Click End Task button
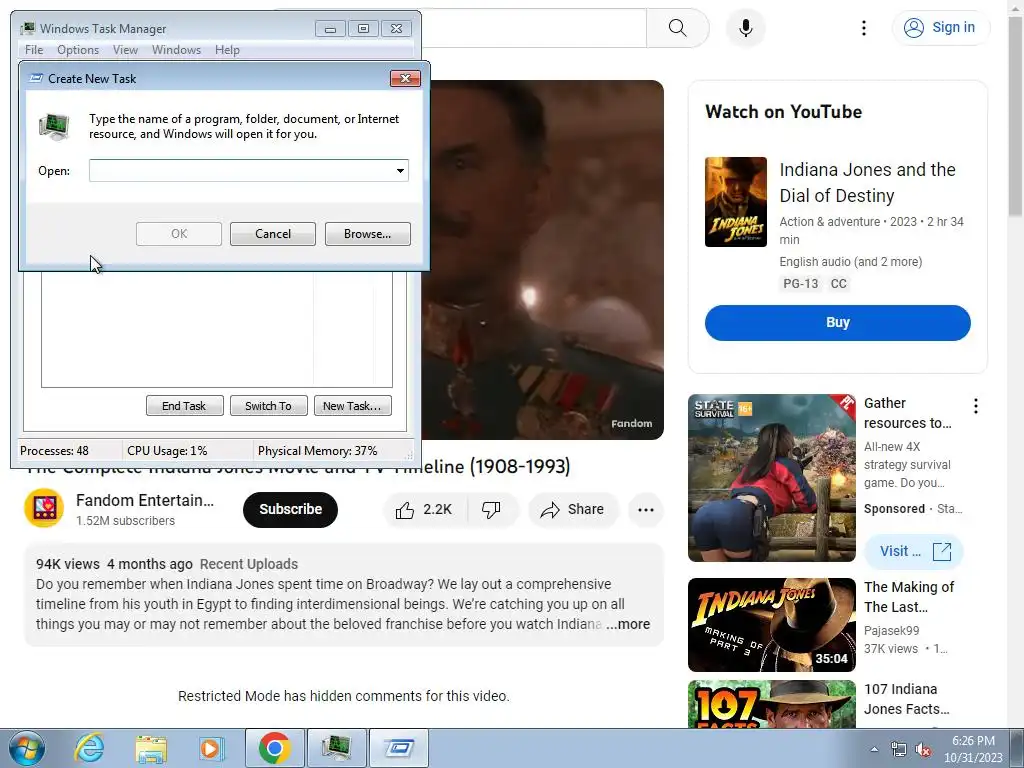Screen dimensions: 1024x768 pyautogui.click(x=184, y=406)
